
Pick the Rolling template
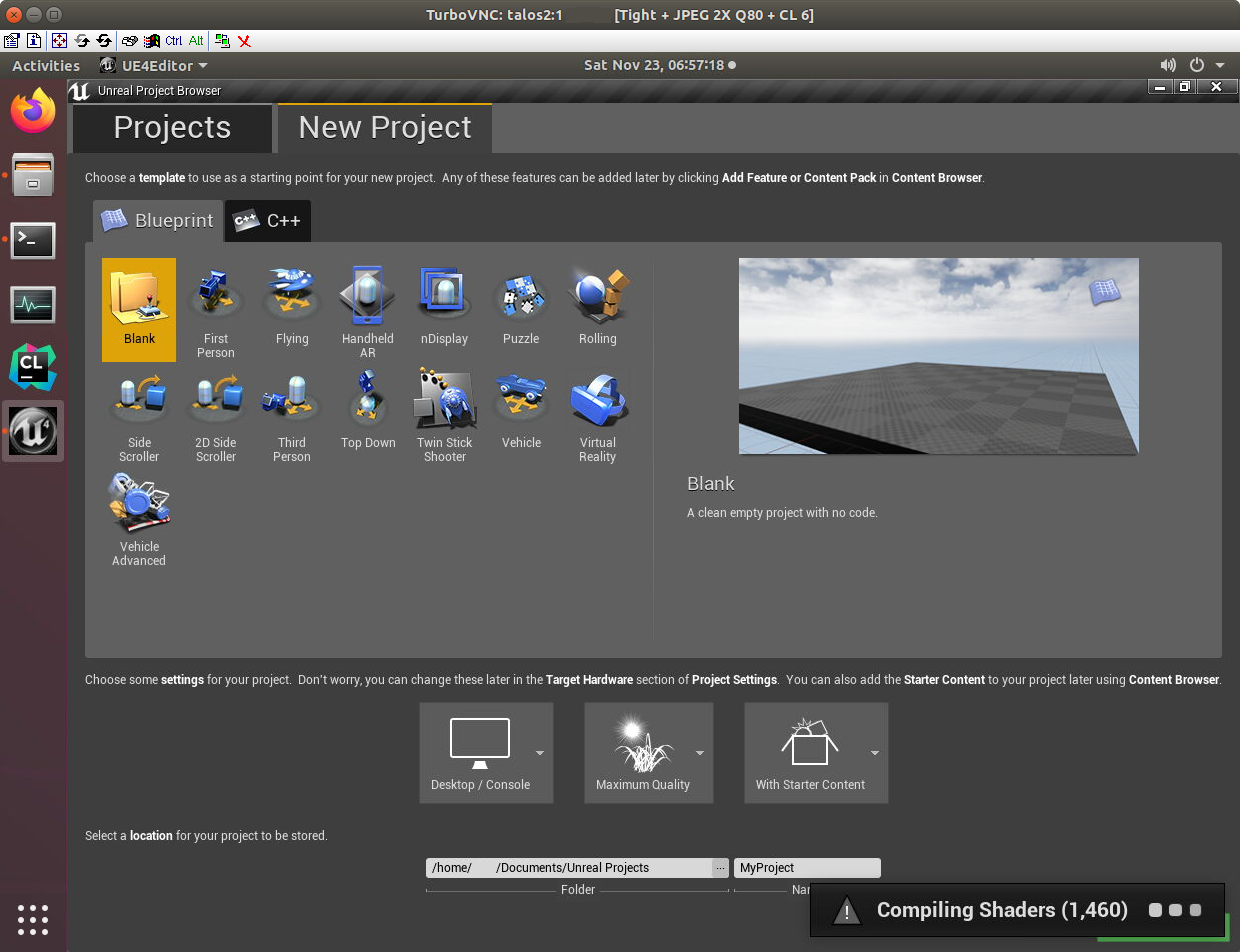(x=598, y=309)
